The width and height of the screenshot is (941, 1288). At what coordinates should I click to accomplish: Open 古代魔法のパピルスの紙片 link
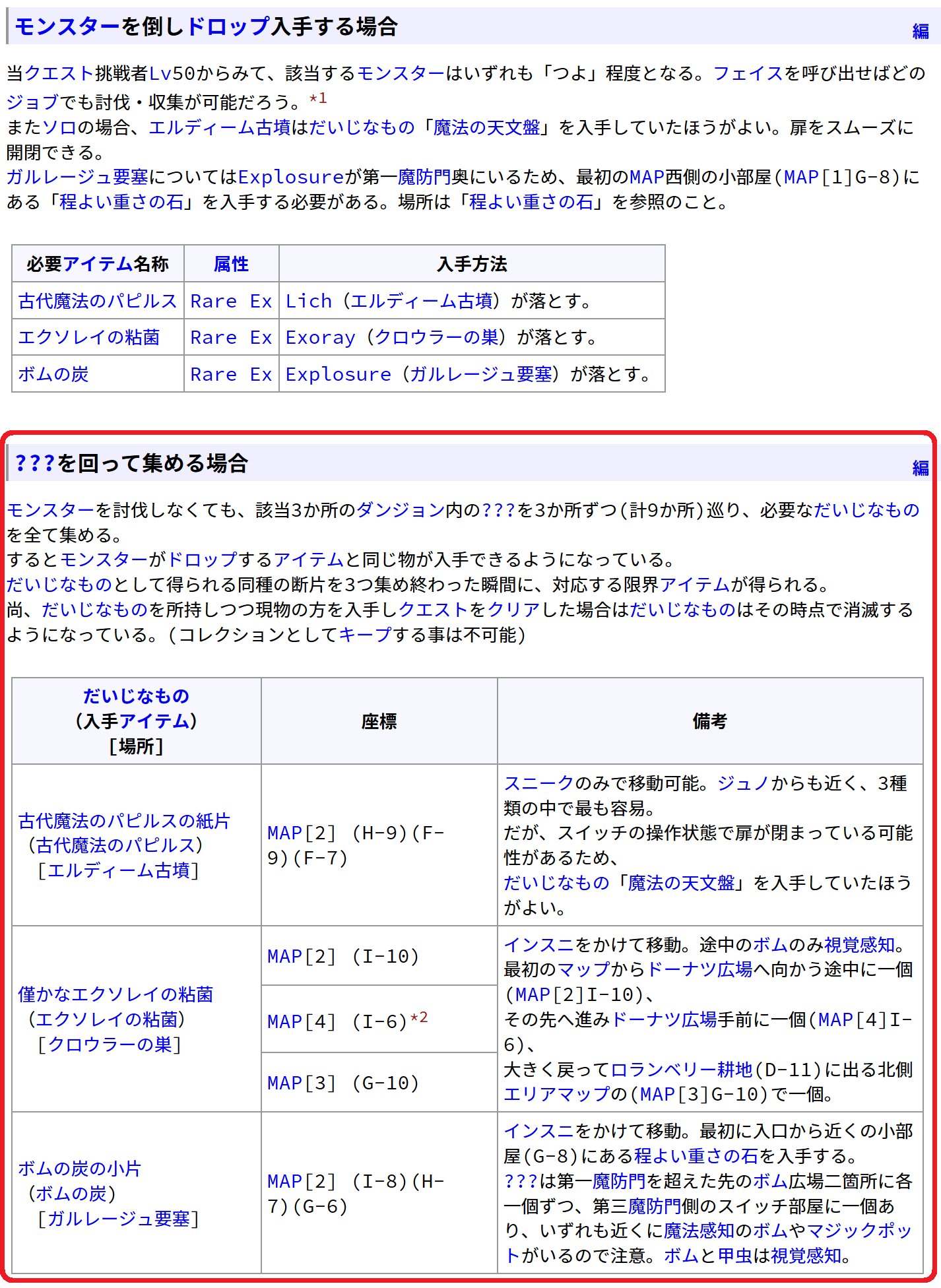[x=124, y=821]
